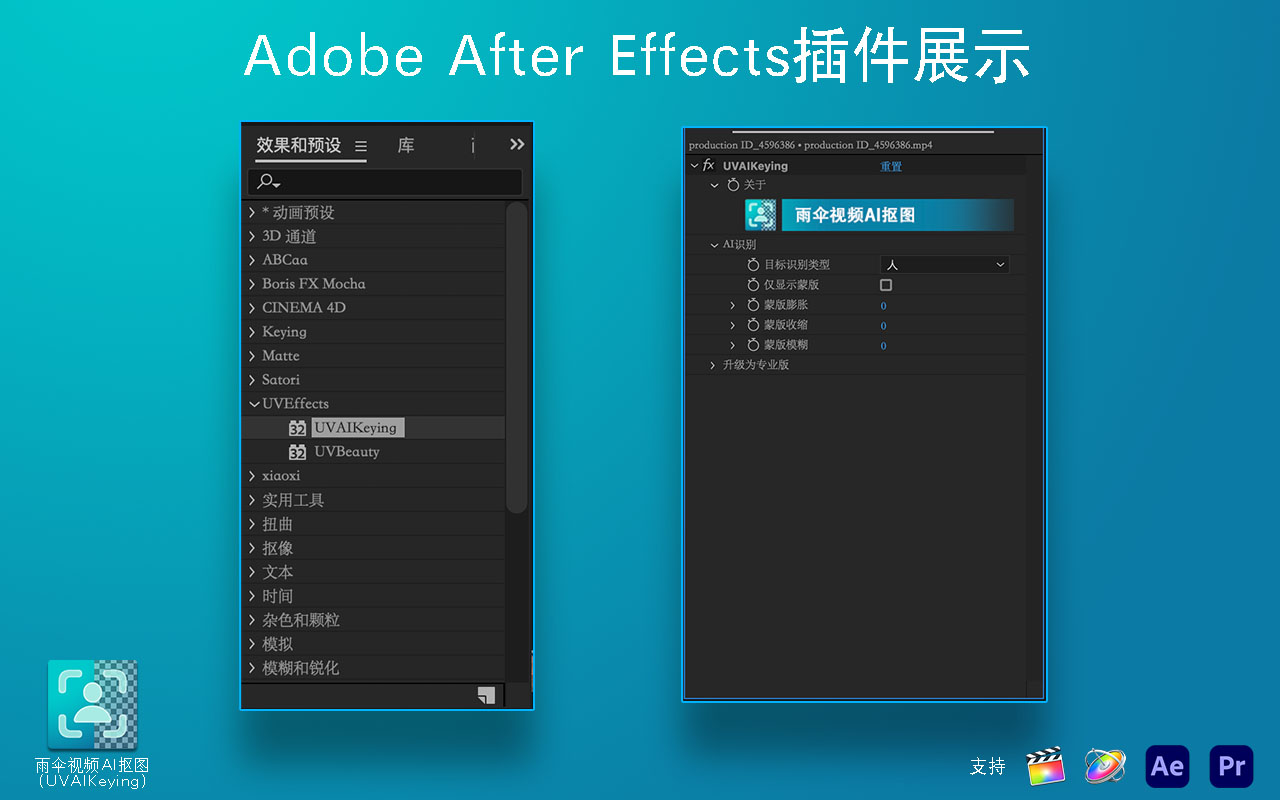Expand the Keying category

click(252, 332)
